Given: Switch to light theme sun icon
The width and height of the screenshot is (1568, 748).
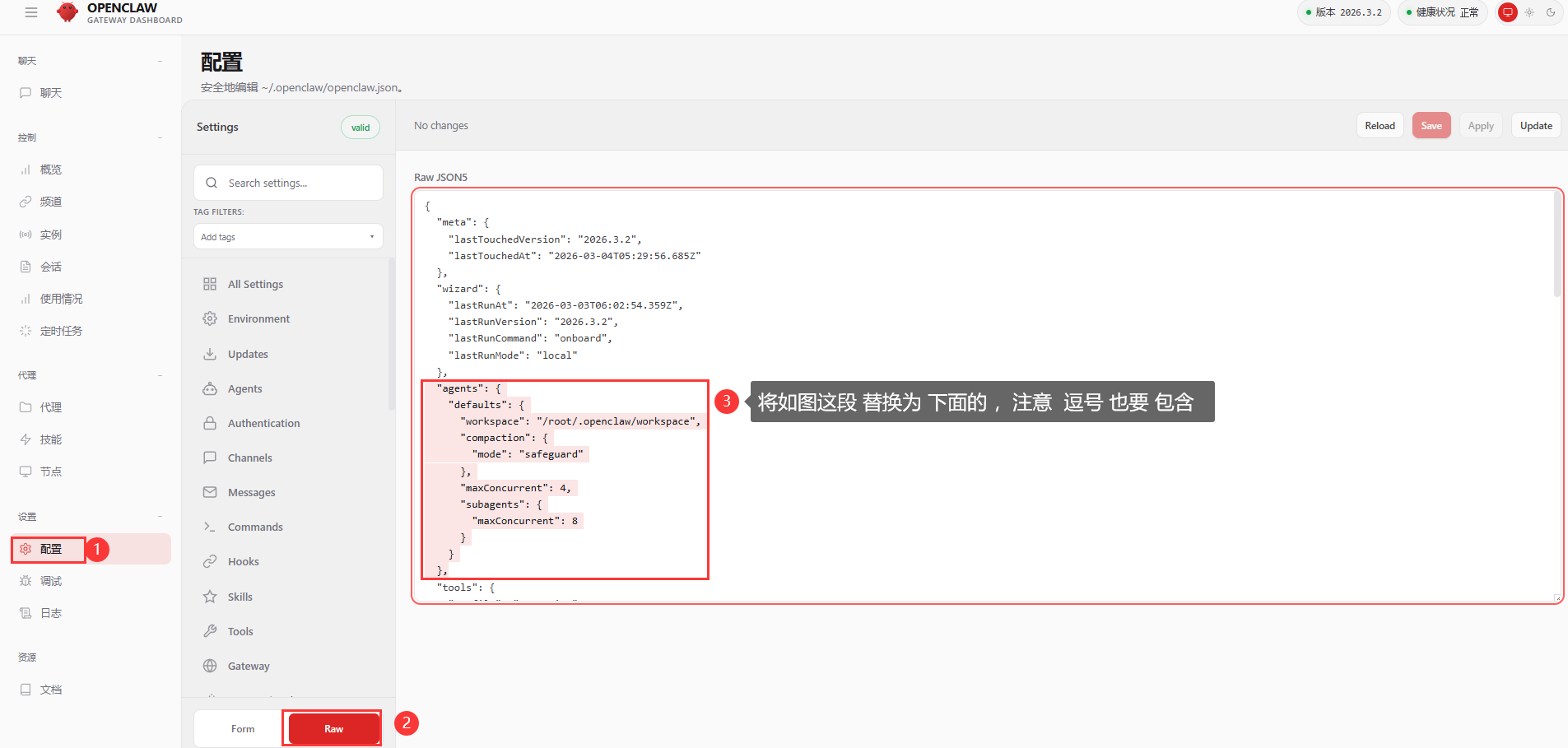Looking at the screenshot, I should coord(1529,12).
